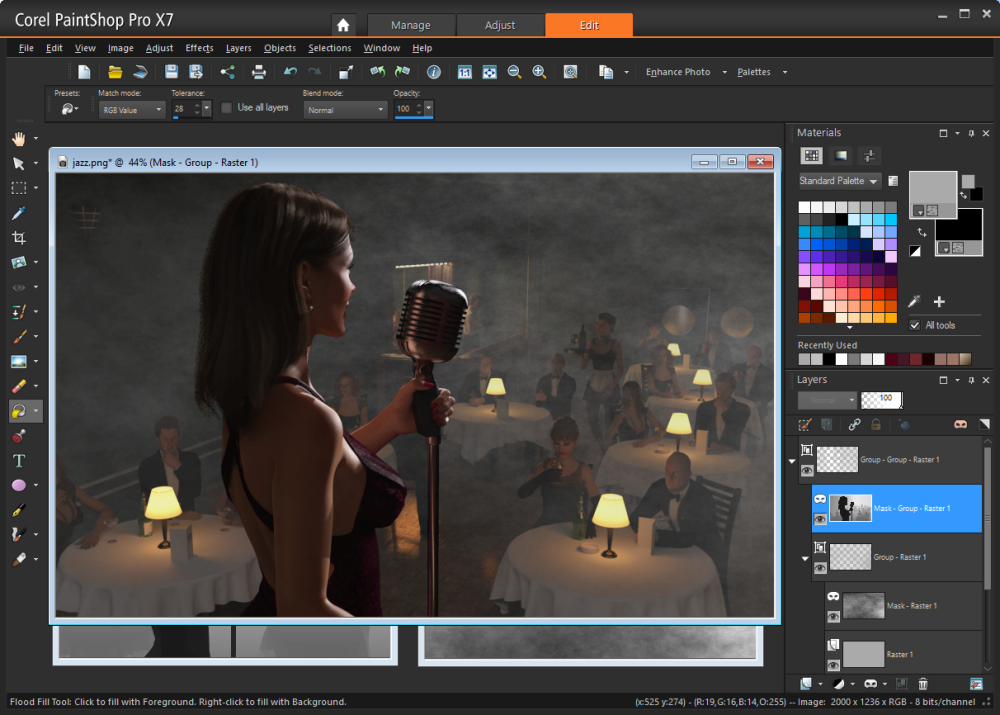Open the Standard Palette dropdown

[x=840, y=181]
